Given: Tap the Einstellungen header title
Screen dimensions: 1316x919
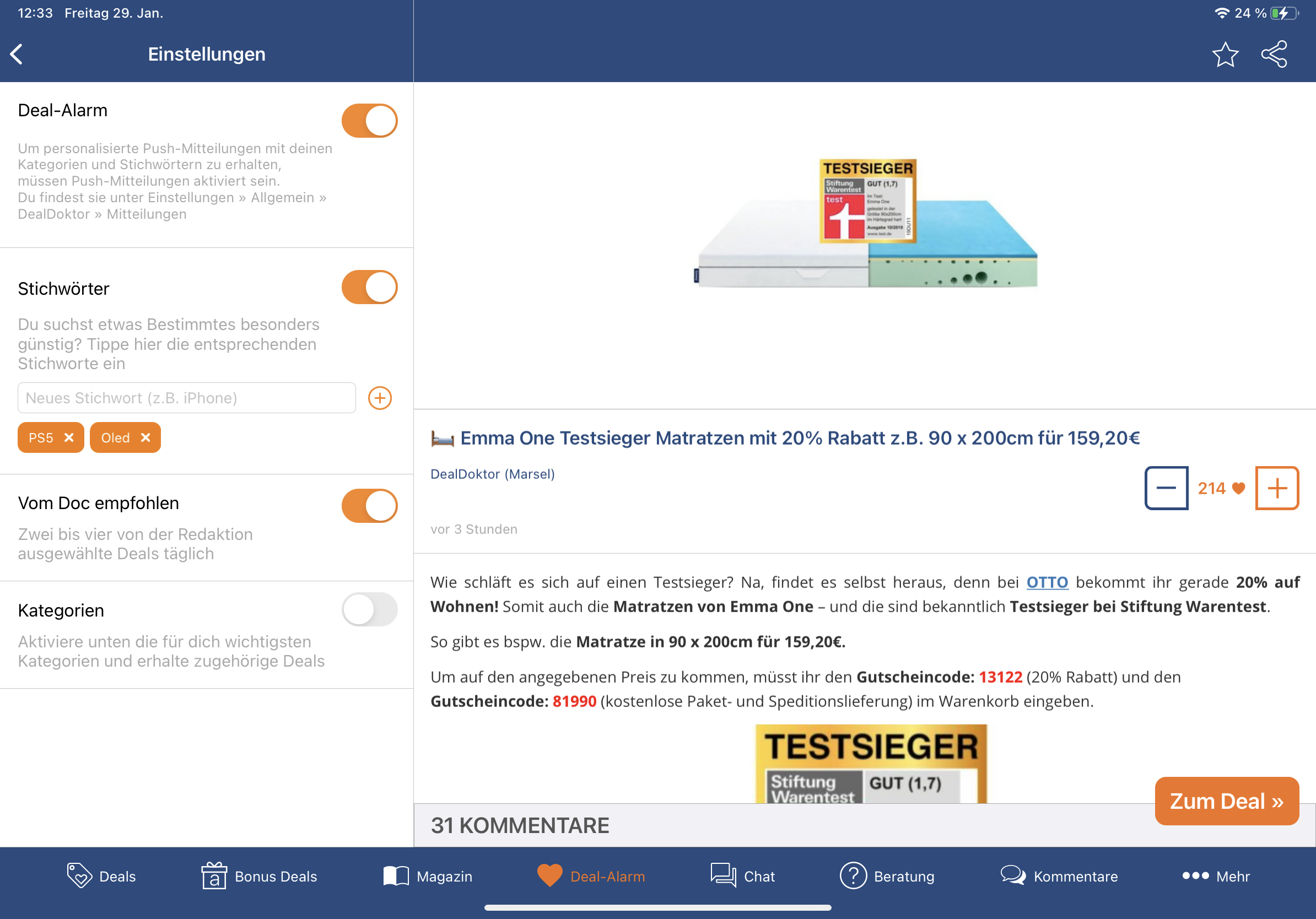Looking at the screenshot, I should point(206,55).
